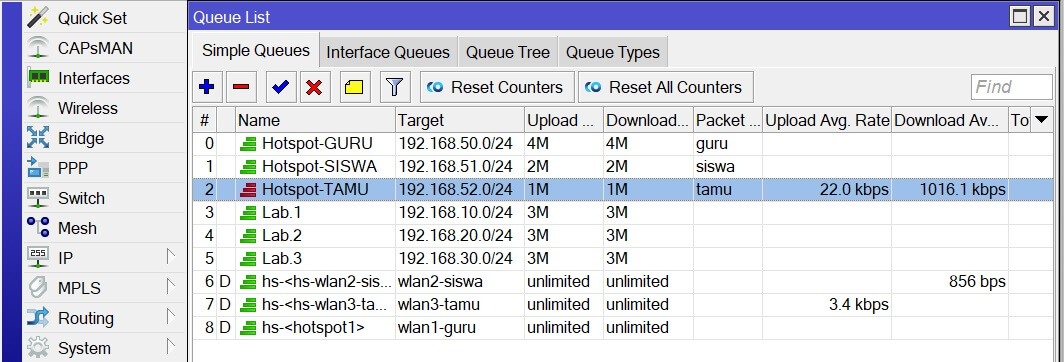
Task: Click Reset Counters button
Action: click(497, 87)
